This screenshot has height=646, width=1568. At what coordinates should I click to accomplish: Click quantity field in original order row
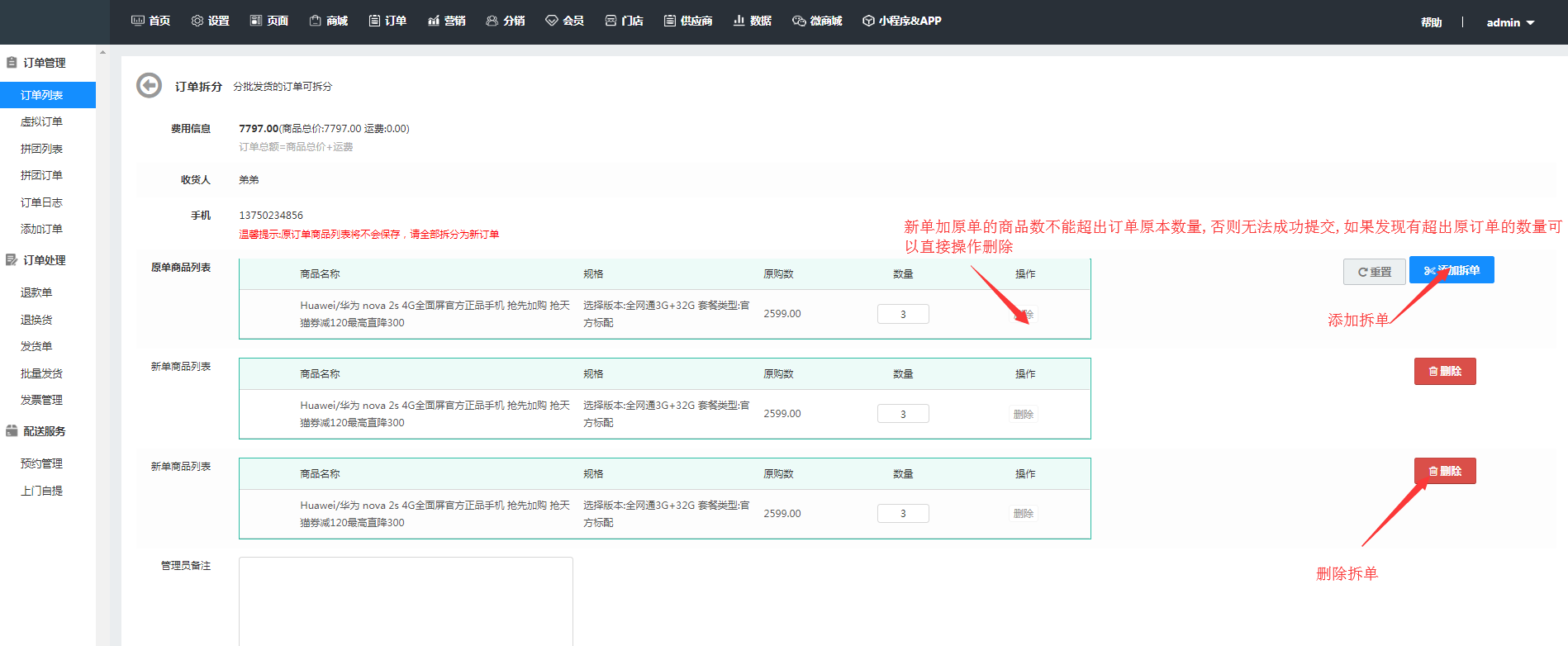902,314
